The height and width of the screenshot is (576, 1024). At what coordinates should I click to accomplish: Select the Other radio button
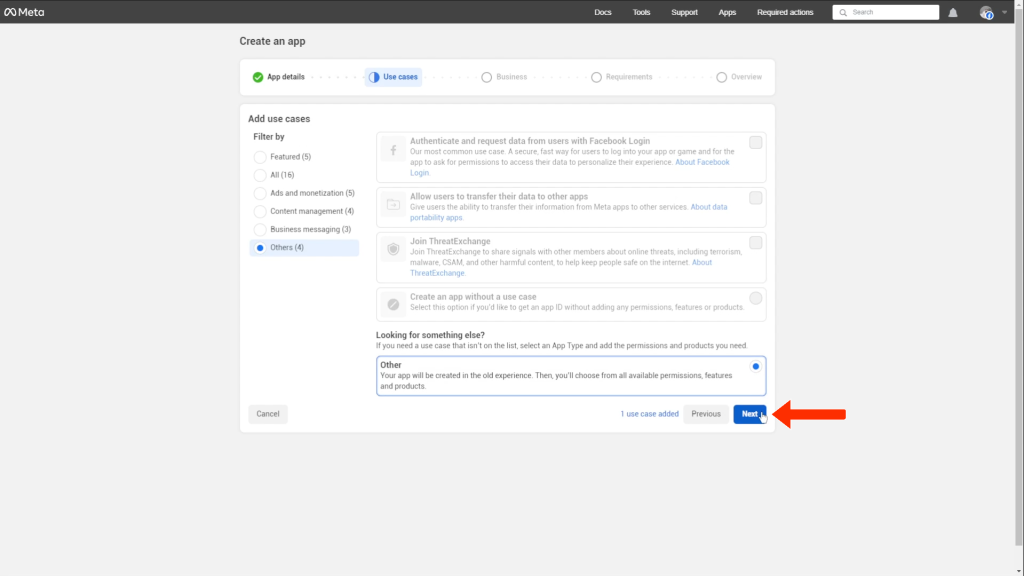coord(756,366)
